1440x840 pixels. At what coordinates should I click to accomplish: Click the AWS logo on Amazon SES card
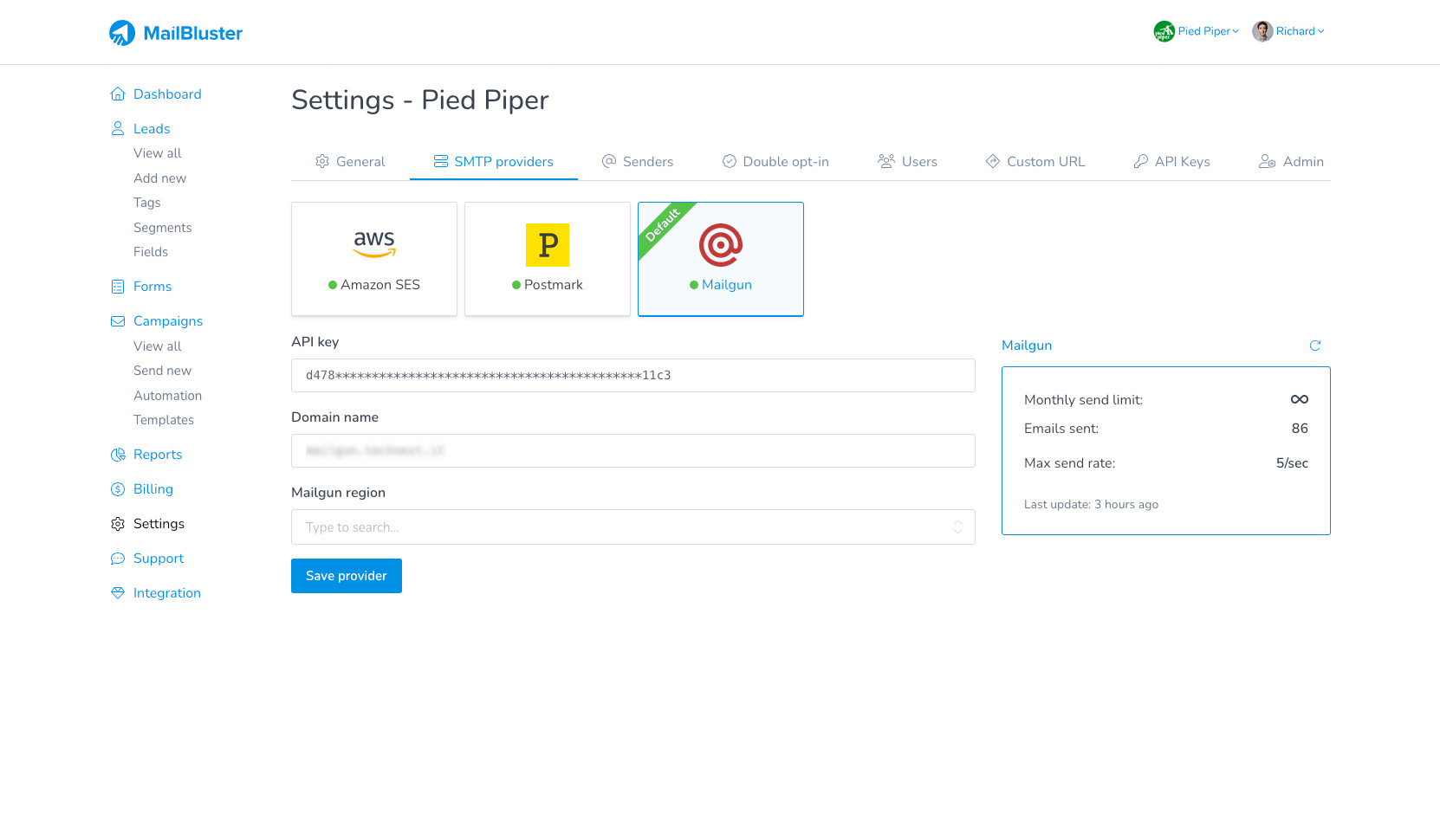point(374,243)
